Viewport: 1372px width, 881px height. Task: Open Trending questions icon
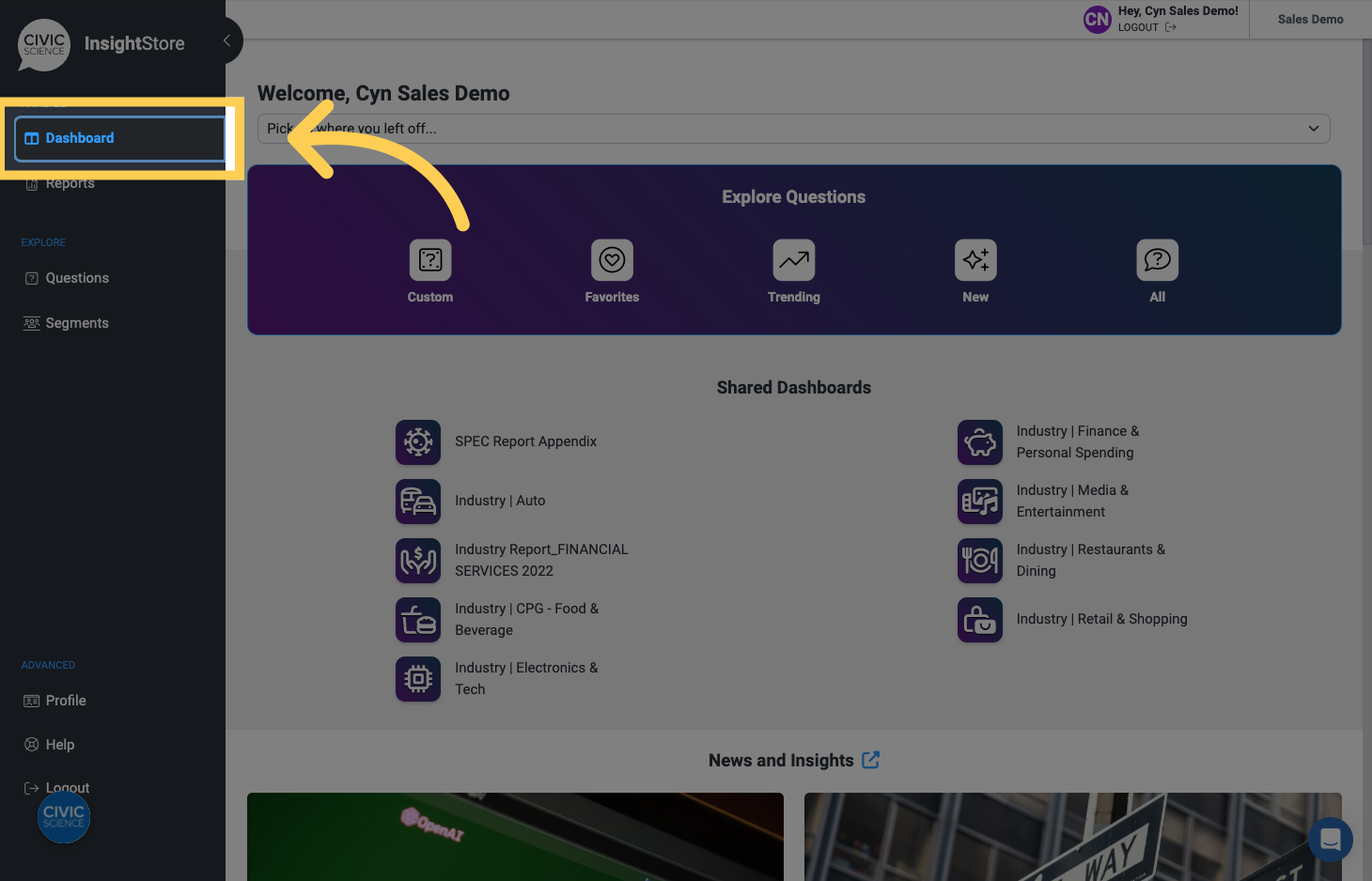pyautogui.click(x=794, y=260)
